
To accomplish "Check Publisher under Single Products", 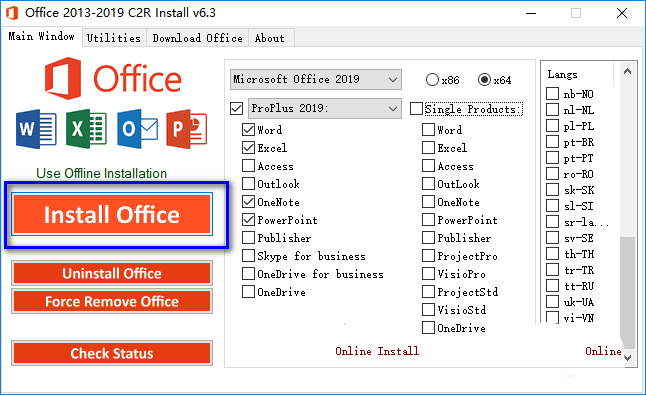I will click(428, 238).
